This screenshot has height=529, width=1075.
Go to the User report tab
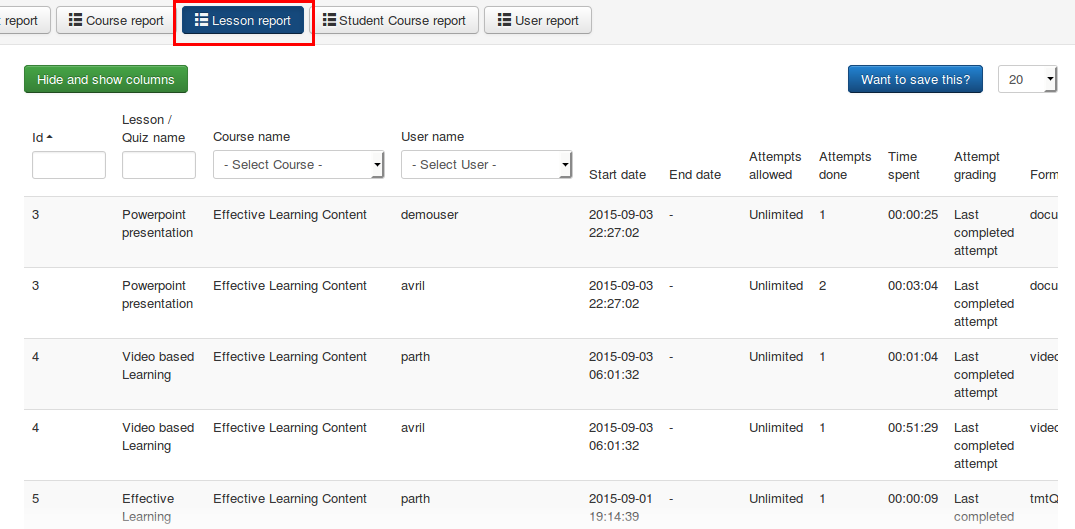pos(537,21)
